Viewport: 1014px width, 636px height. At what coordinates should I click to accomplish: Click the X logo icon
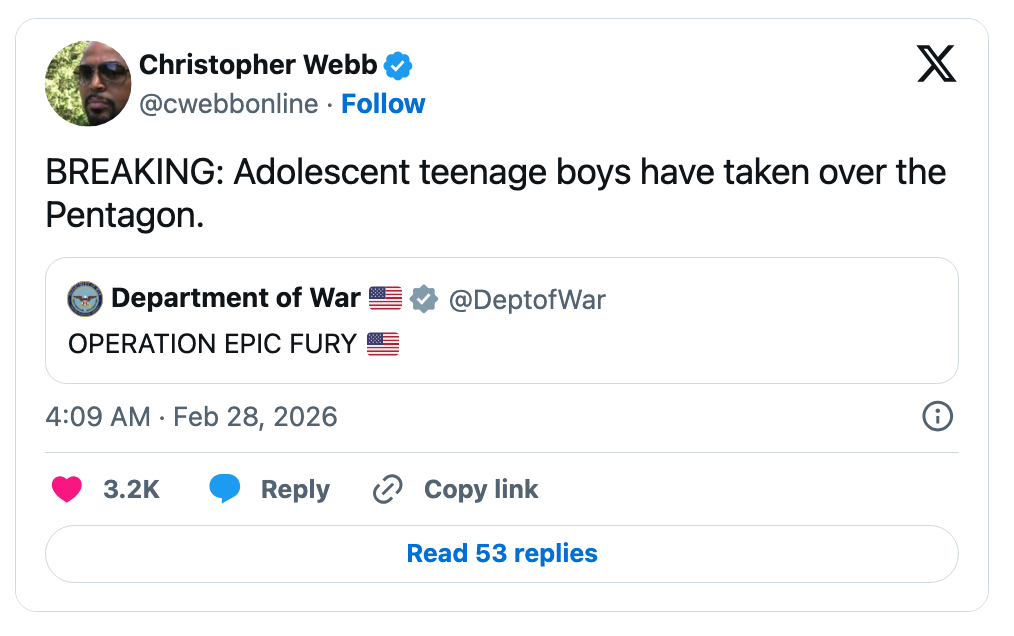[x=936, y=65]
